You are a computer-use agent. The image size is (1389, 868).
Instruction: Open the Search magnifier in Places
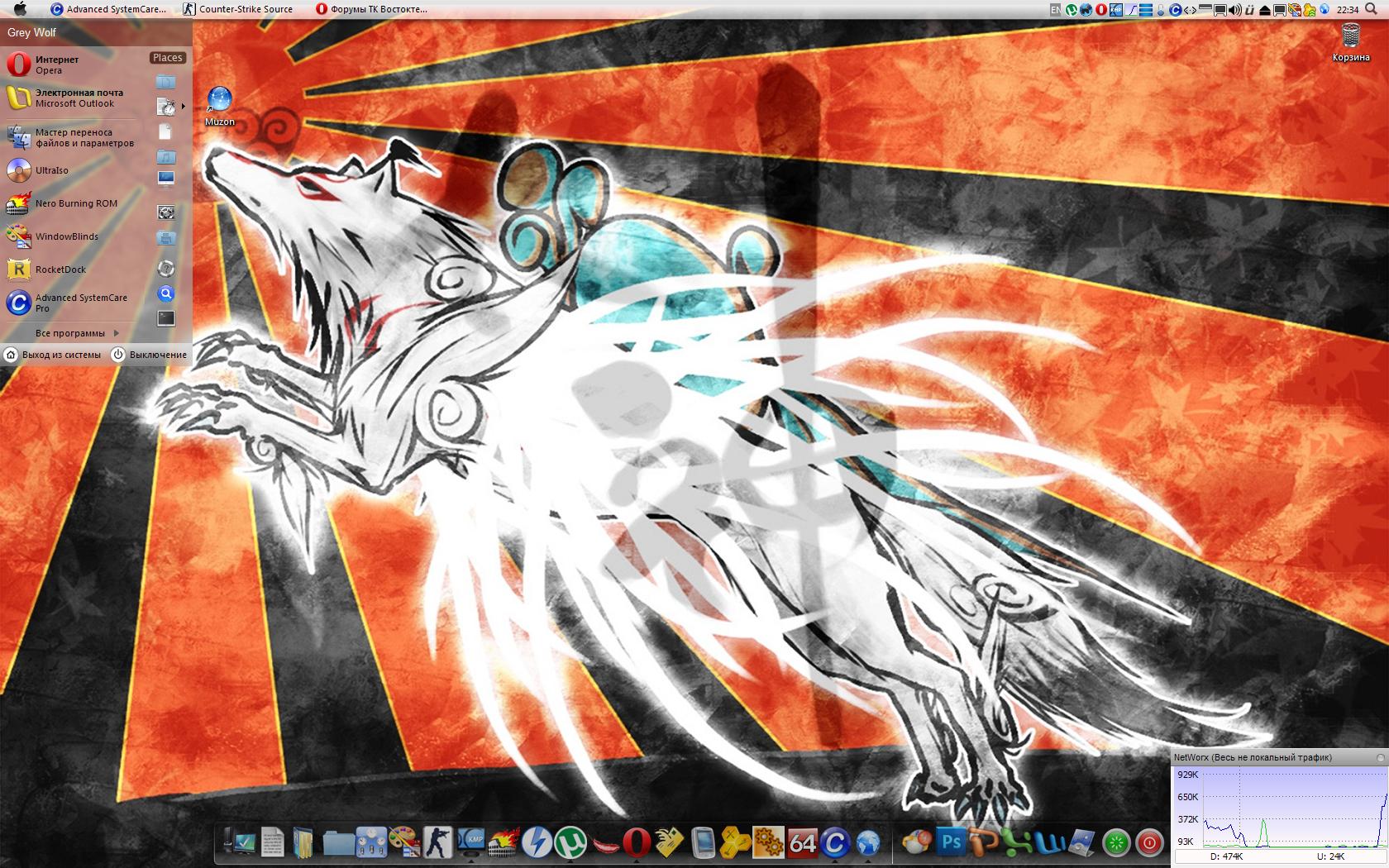(166, 293)
